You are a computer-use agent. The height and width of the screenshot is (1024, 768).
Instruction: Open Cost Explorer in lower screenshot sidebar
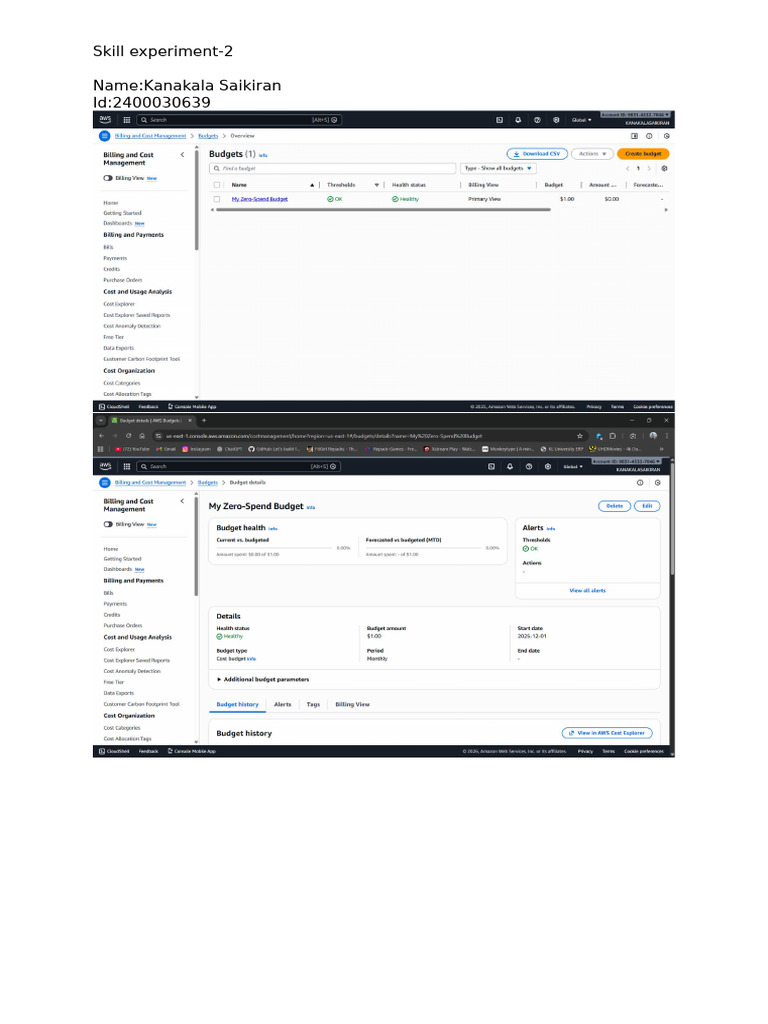pos(119,650)
